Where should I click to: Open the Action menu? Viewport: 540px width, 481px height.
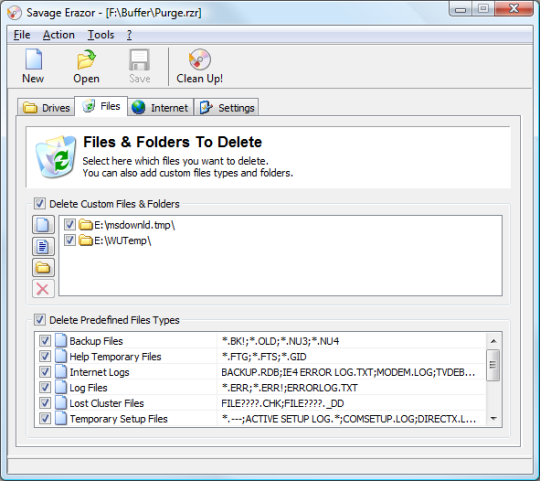pos(59,35)
